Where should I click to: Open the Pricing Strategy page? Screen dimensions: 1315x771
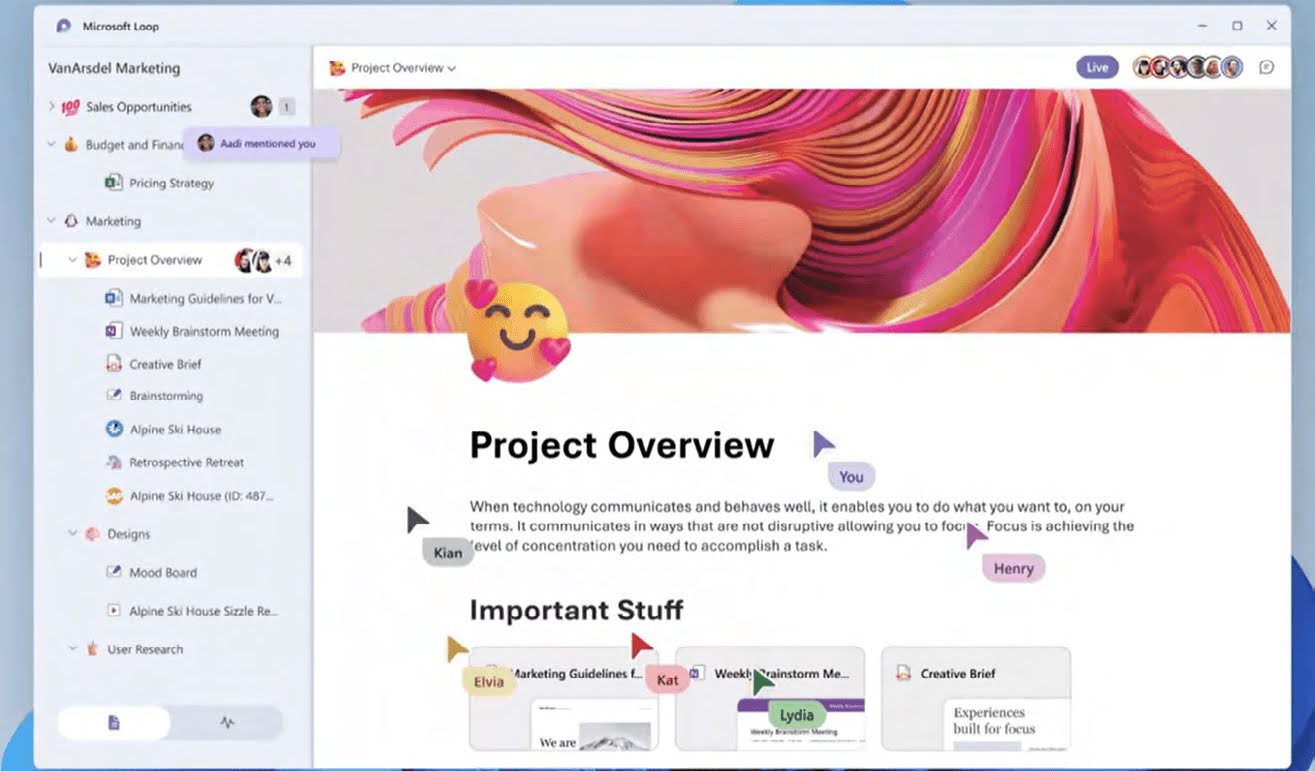pyautogui.click(x=171, y=183)
